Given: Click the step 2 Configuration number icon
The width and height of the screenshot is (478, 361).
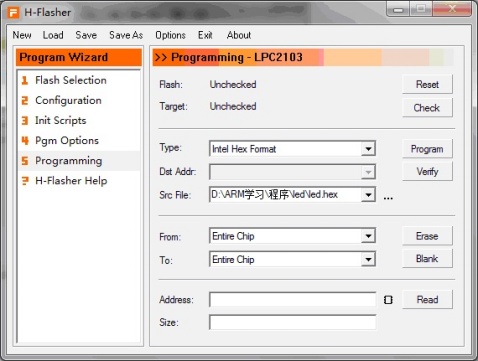Looking at the screenshot, I should click(25, 100).
